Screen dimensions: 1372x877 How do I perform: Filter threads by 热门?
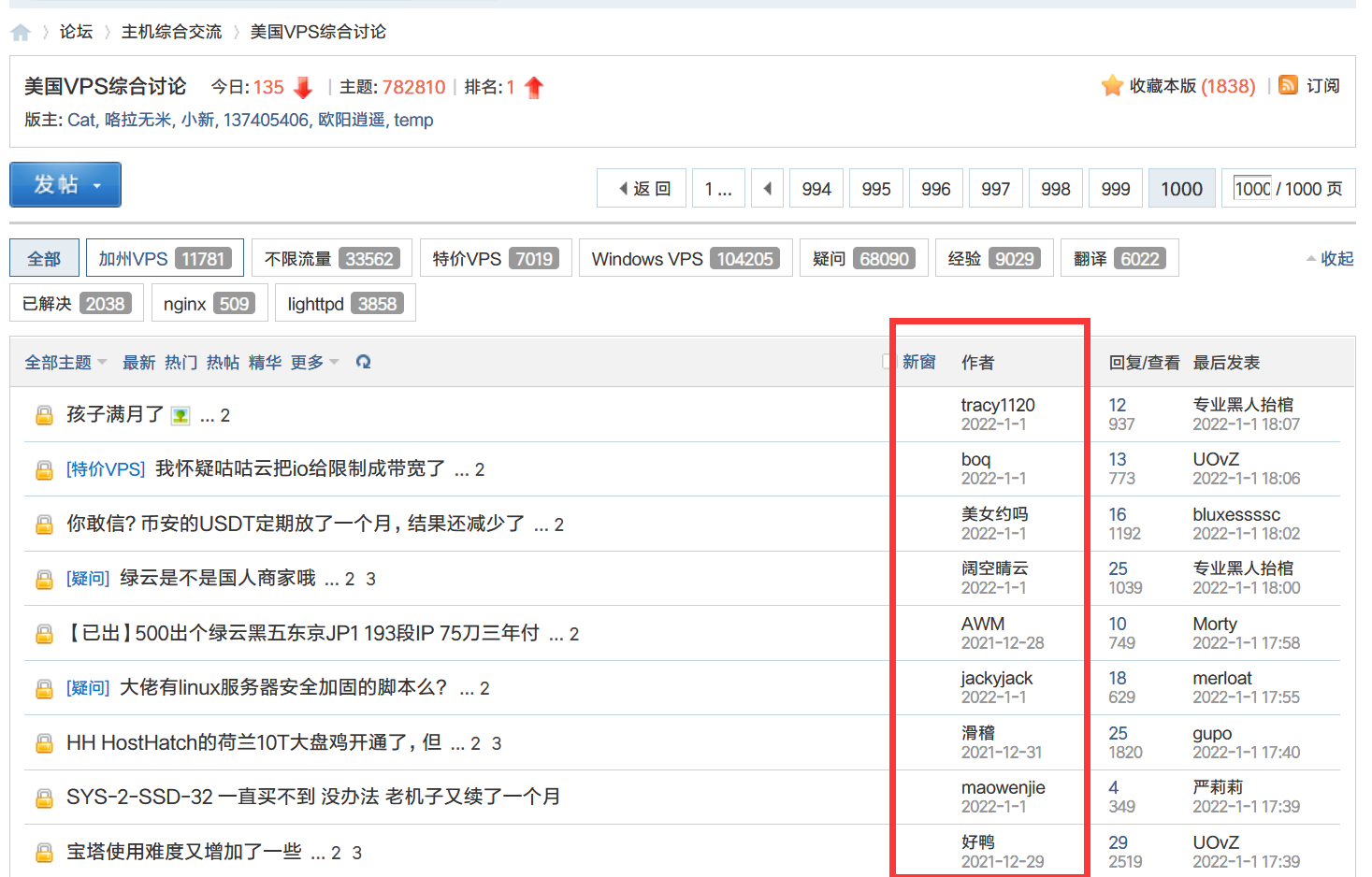click(x=181, y=362)
